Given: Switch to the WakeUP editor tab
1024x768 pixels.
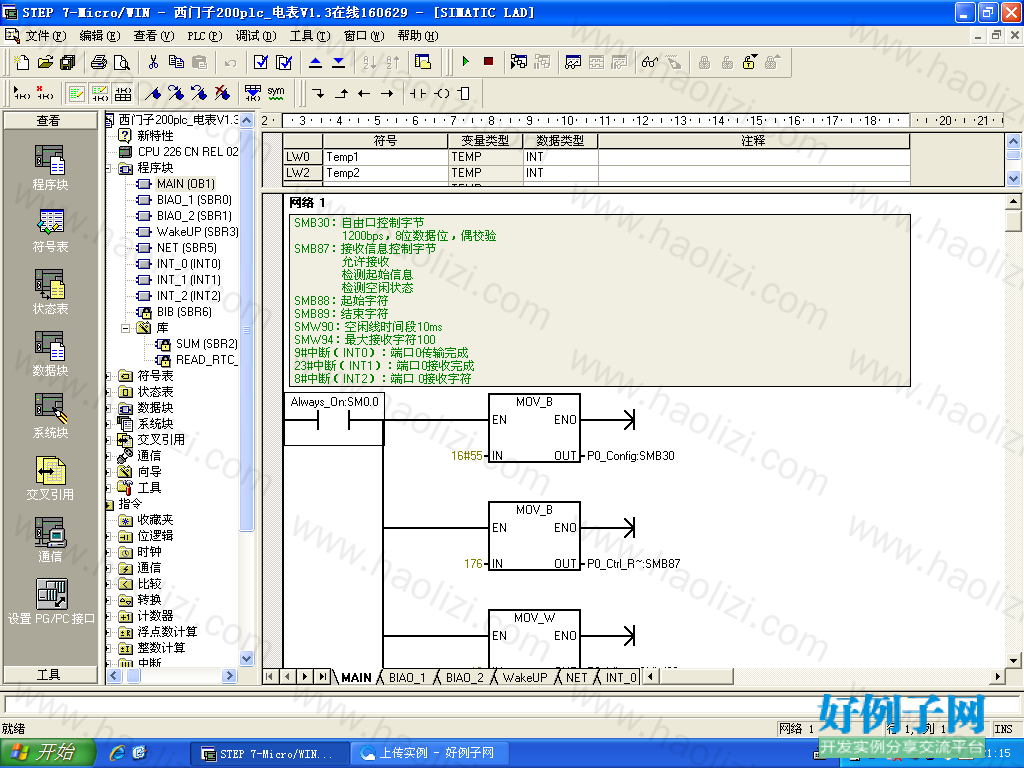Looking at the screenshot, I should click(x=525, y=678).
